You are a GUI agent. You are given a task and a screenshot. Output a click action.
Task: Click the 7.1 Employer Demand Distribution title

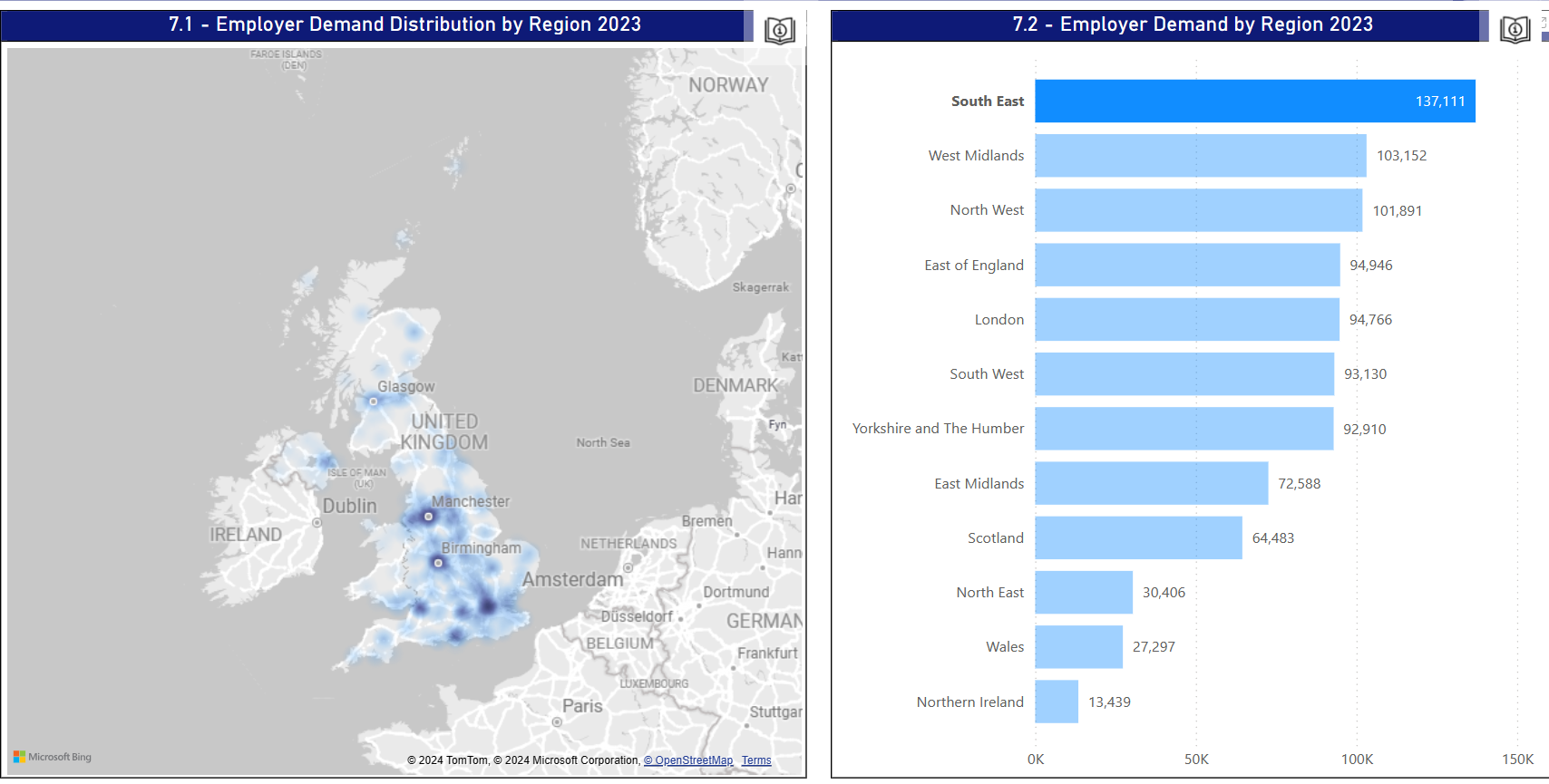(x=404, y=24)
